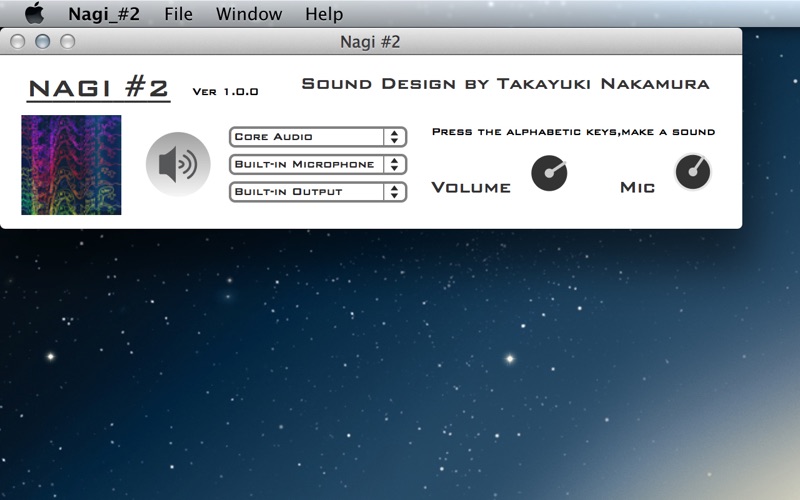Open the Help menu

click(324, 14)
